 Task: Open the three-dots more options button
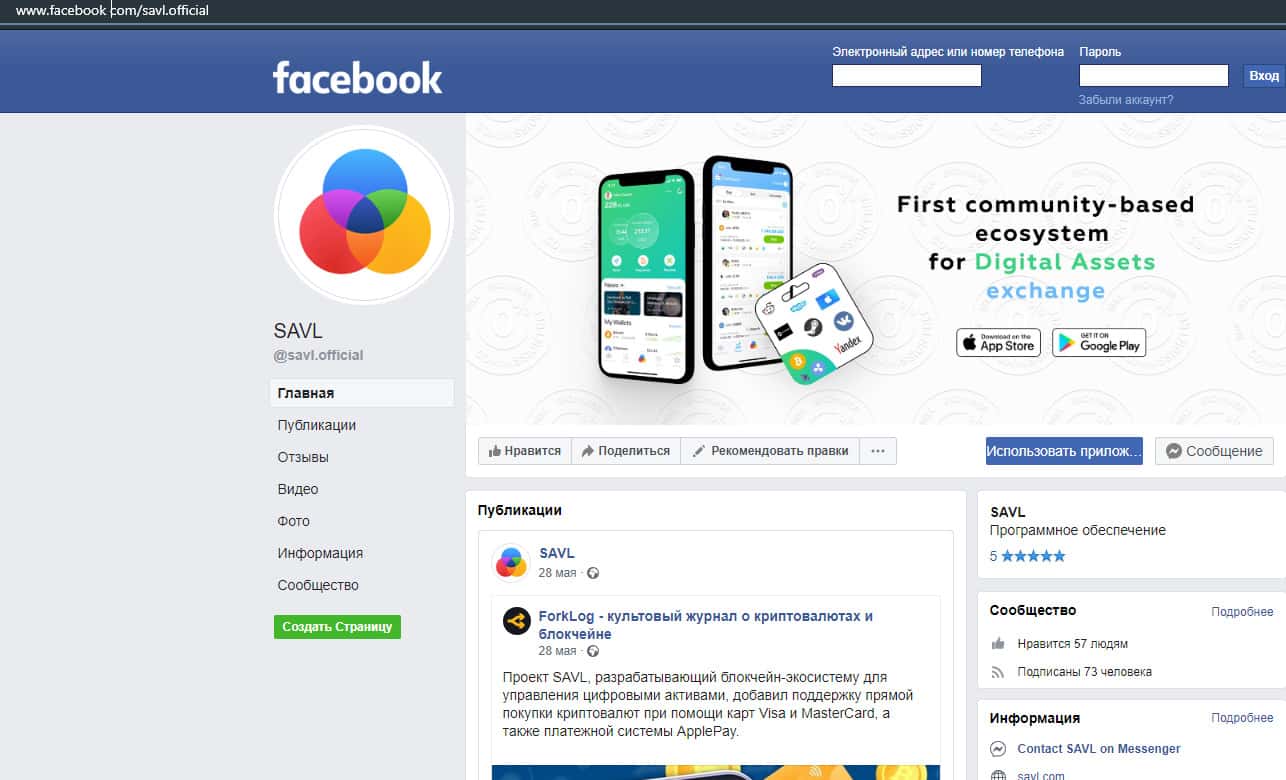tap(878, 451)
